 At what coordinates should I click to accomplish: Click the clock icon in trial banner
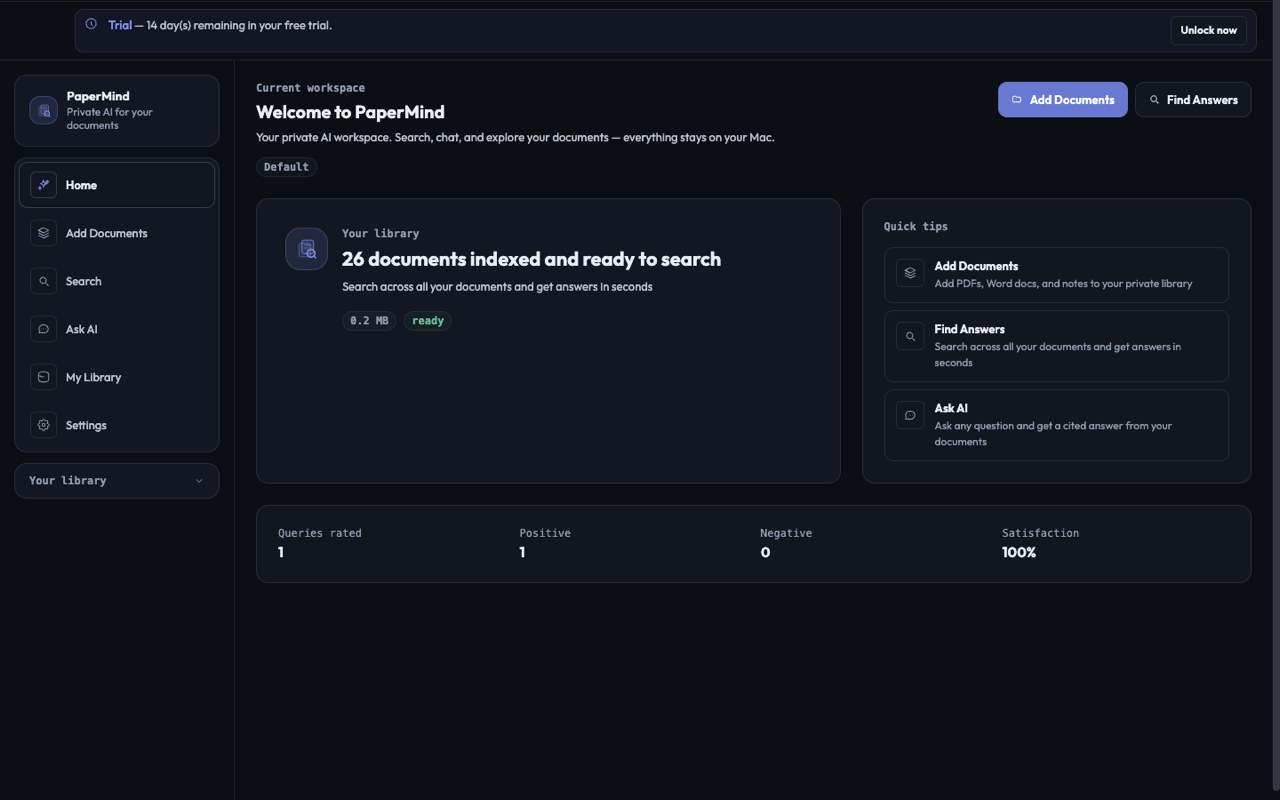[91, 24]
